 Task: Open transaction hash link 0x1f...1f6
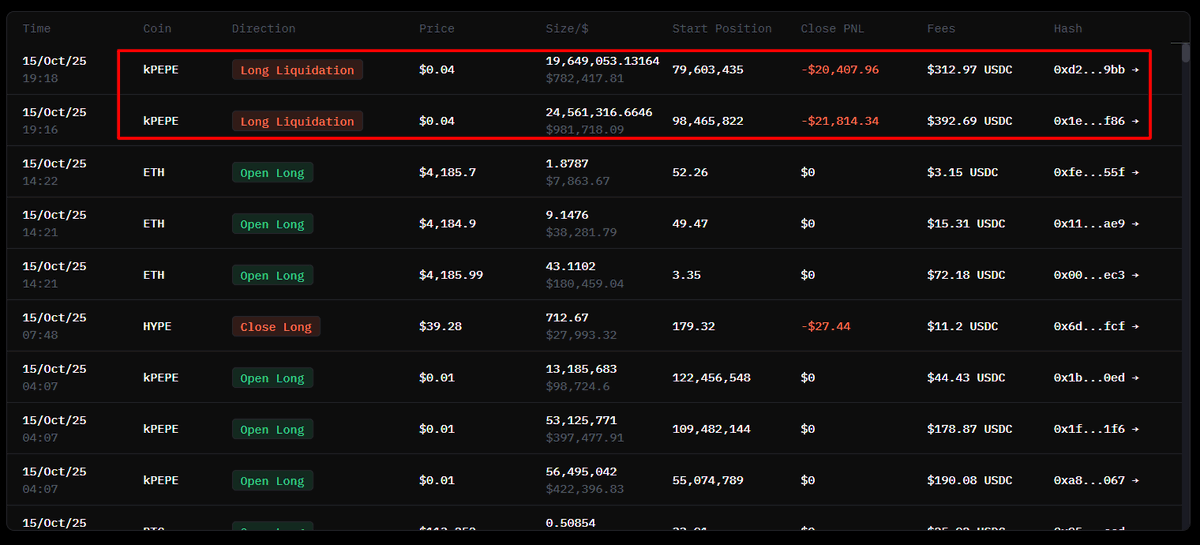point(1089,429)
